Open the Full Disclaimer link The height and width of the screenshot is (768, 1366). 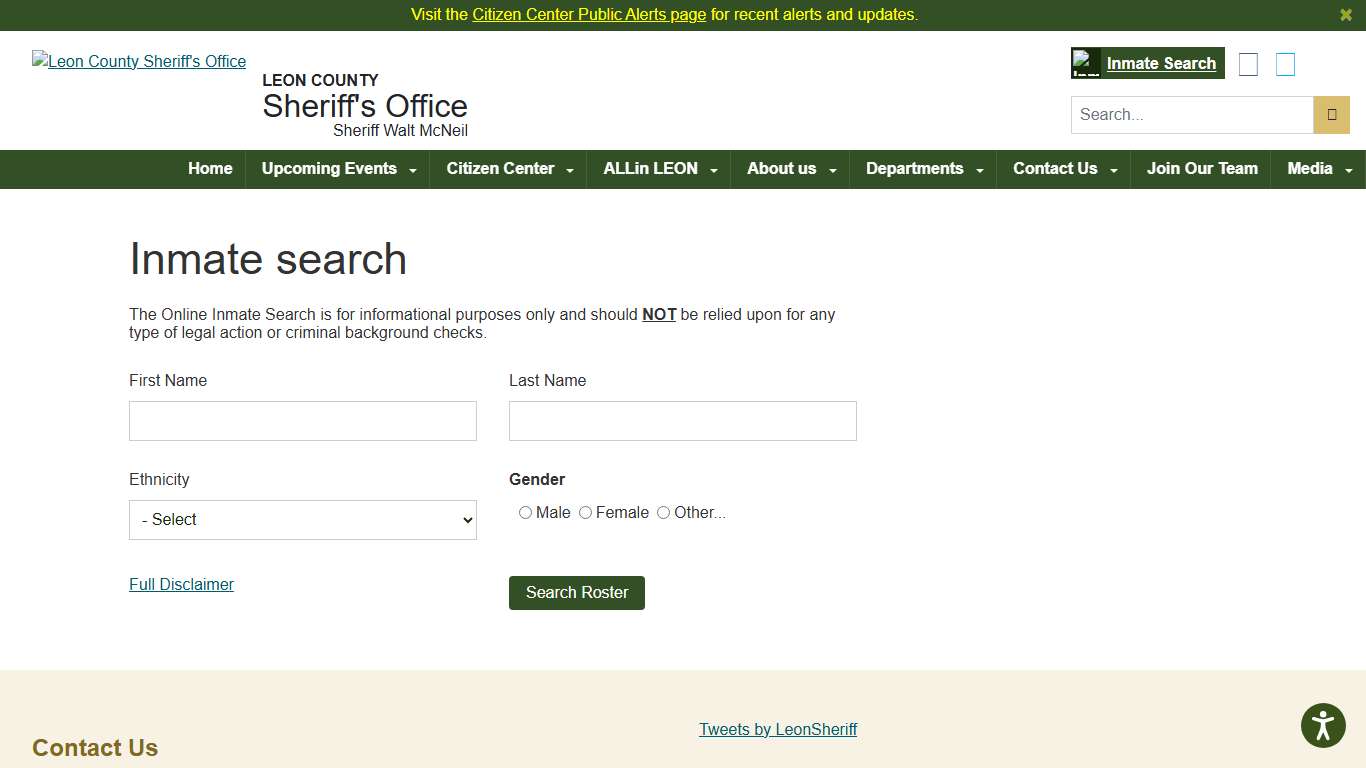click(181, 584)
